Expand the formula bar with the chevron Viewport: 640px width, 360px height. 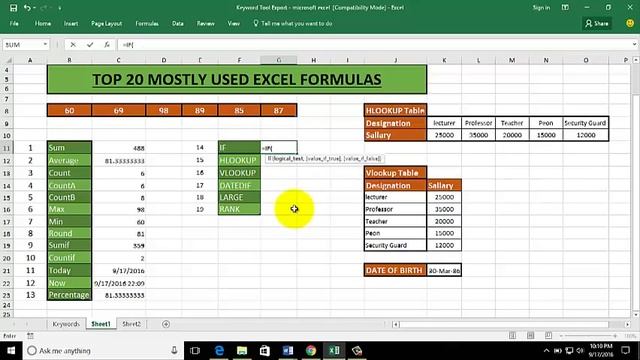coord(634,44)
